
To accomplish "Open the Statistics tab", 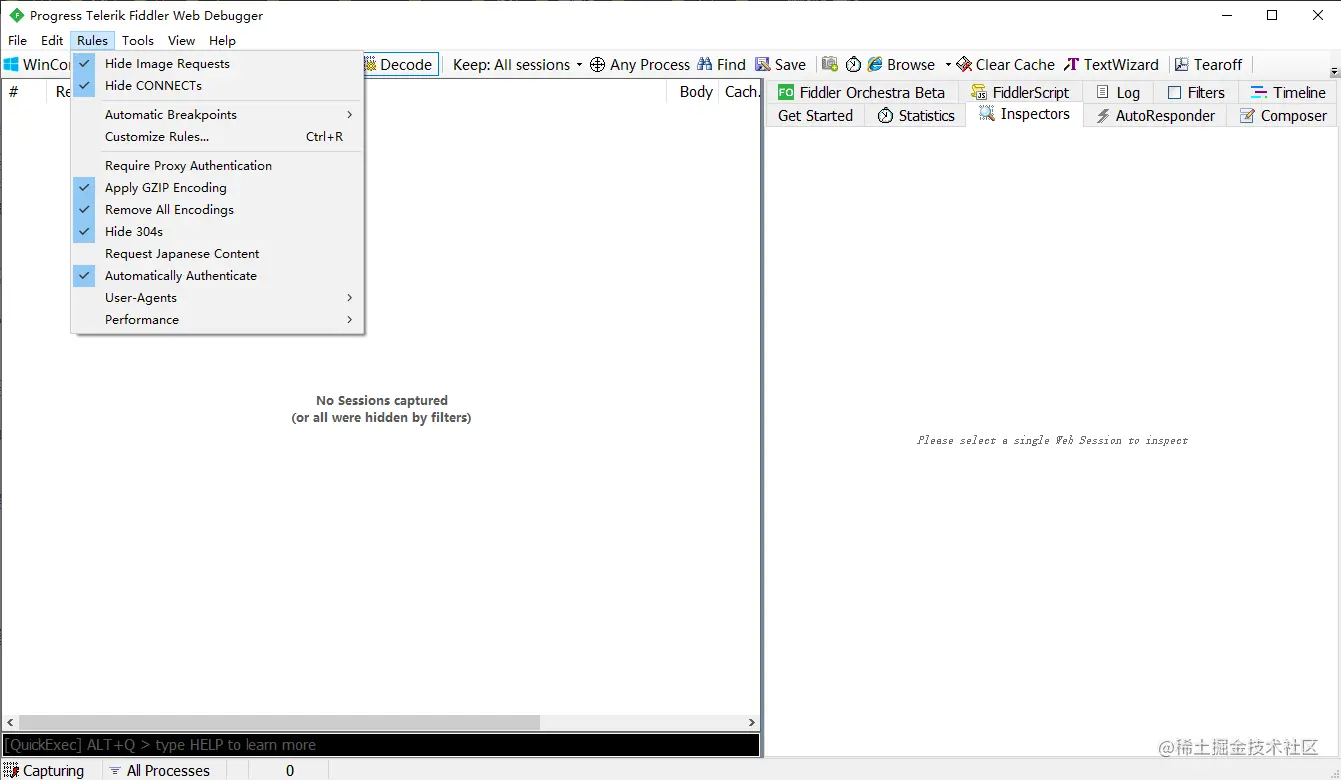I will pyautogui.click(x=916, y=116).
